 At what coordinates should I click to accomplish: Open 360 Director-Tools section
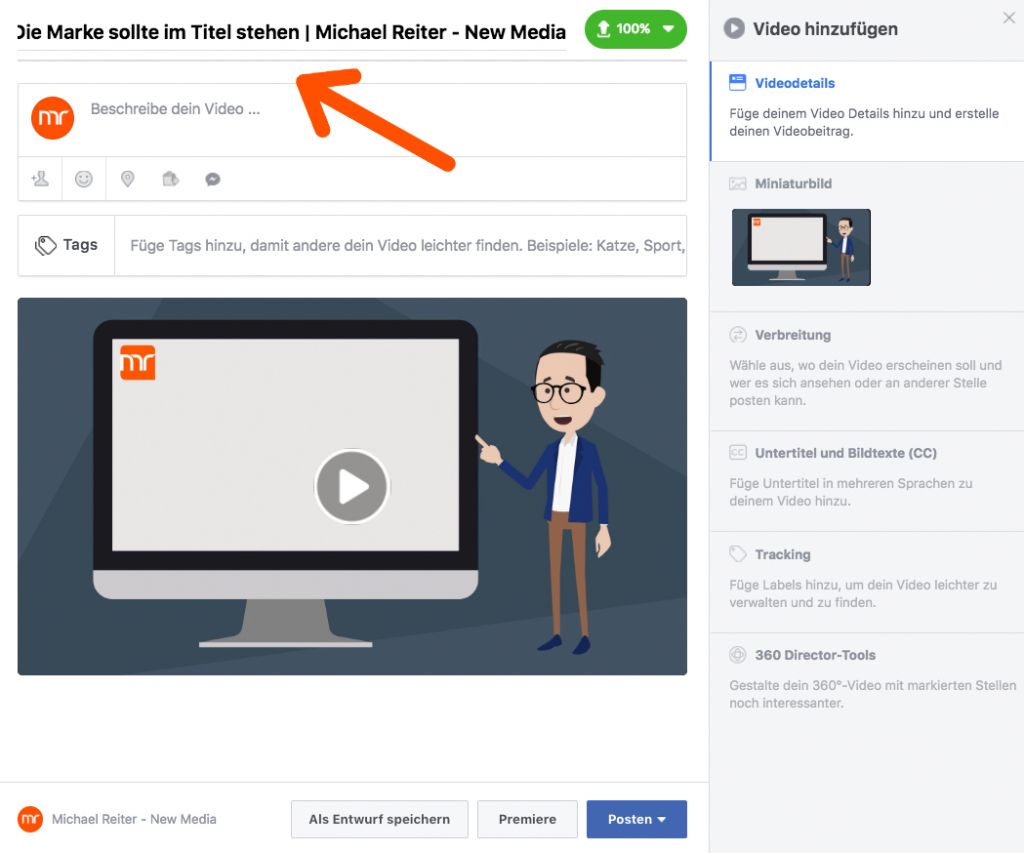(814, 655)
